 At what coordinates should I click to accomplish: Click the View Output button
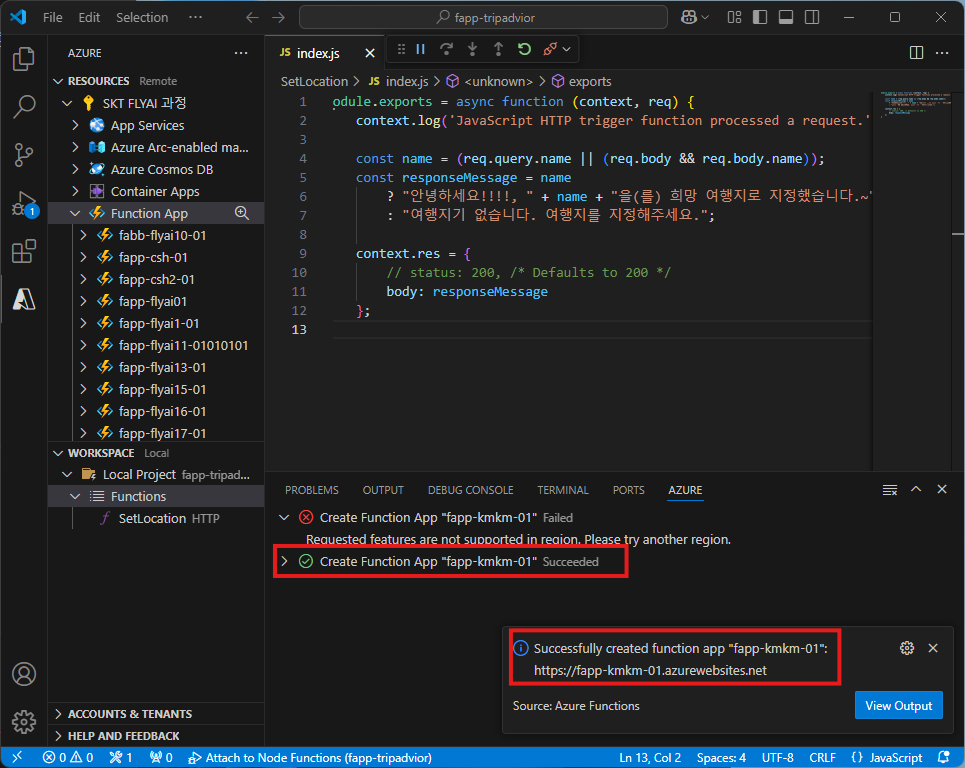(x=899, y=705)
